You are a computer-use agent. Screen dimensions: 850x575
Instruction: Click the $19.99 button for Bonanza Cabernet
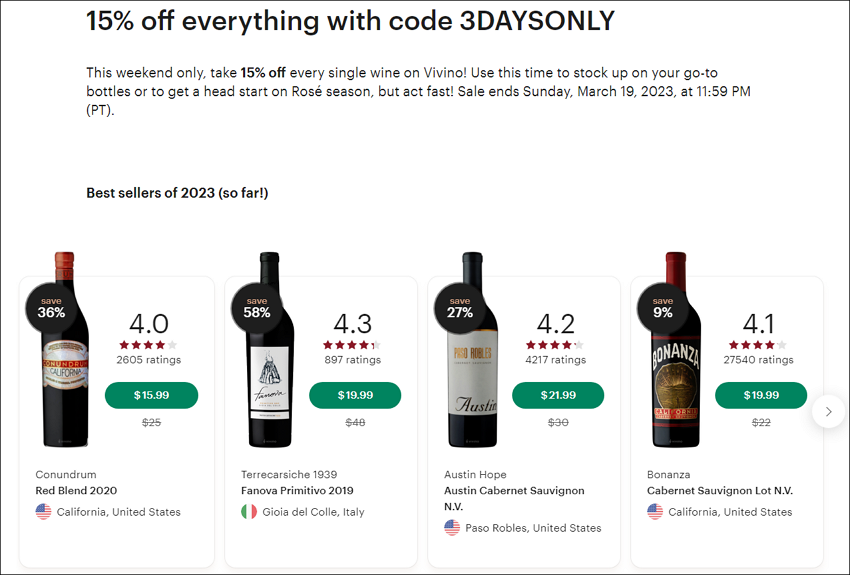[x=761, y=395]
